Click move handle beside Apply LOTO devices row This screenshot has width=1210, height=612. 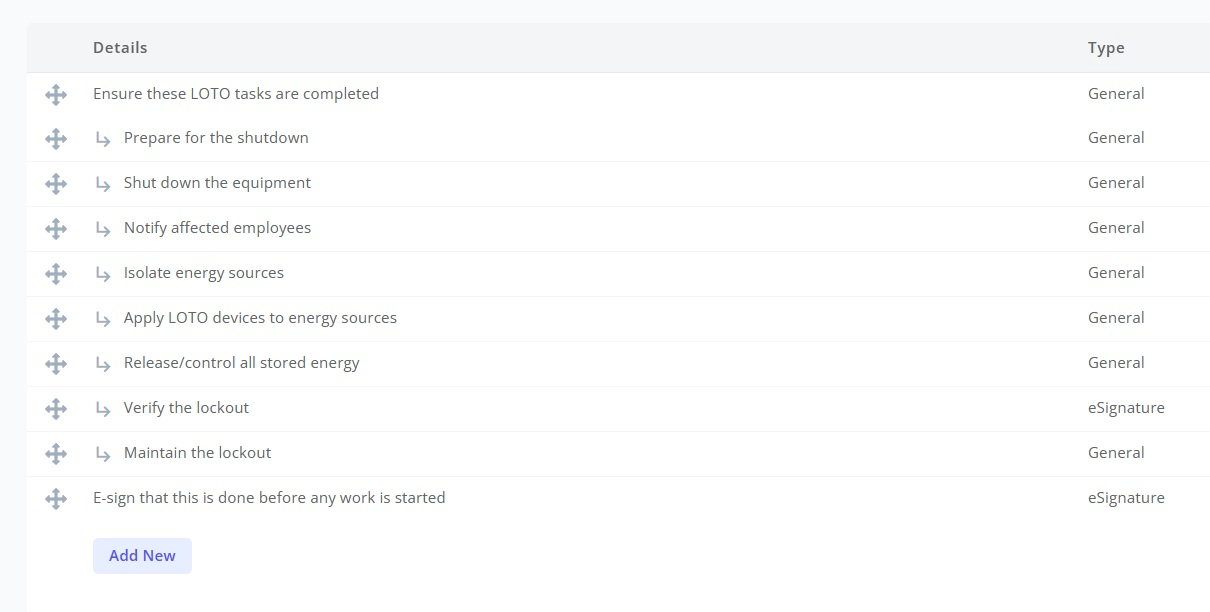[56, 319]
